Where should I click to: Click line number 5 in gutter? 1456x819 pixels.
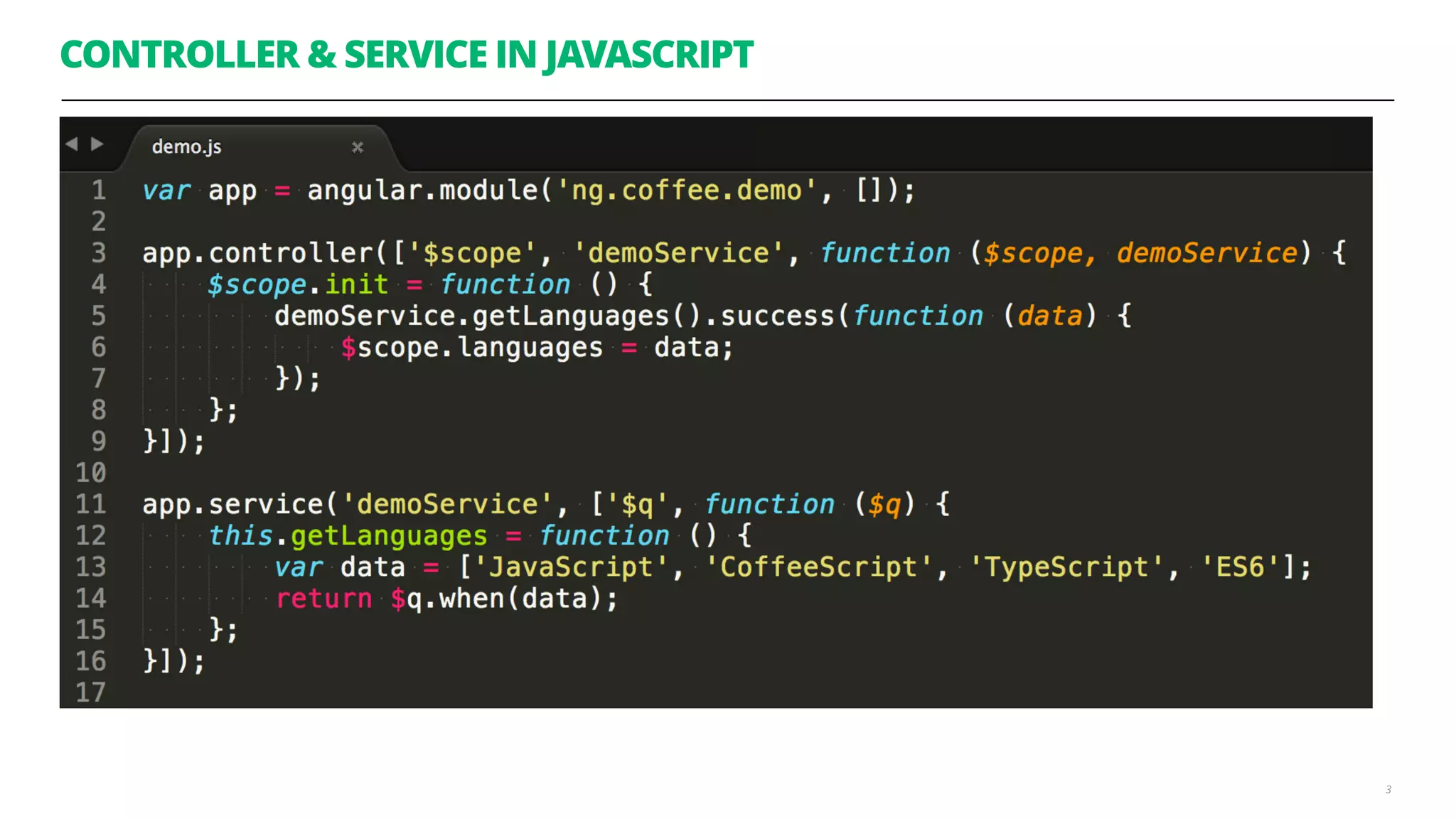[99, 316]
